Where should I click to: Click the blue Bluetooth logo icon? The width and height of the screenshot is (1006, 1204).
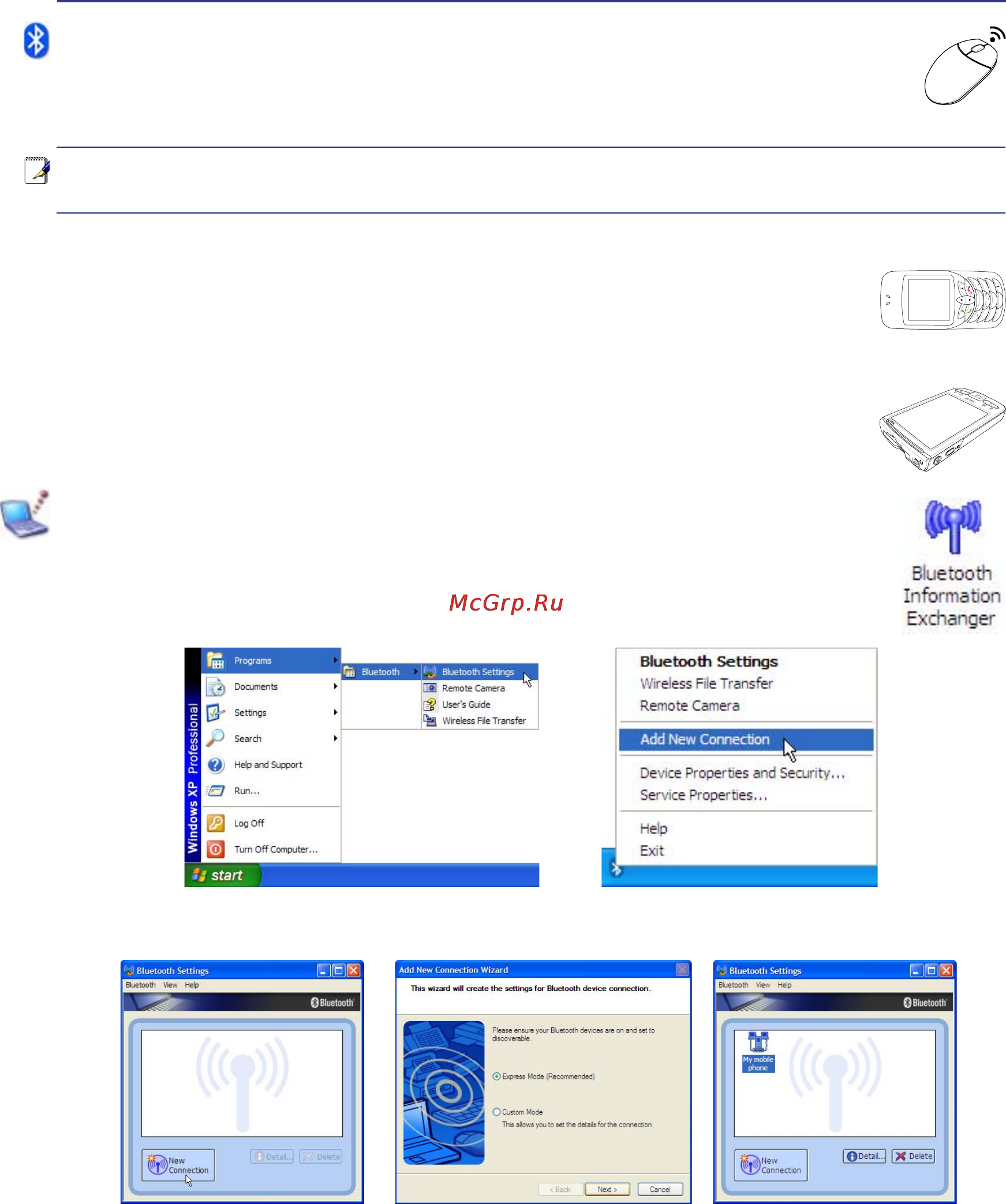pyautogui.click(x=36, y=41)
